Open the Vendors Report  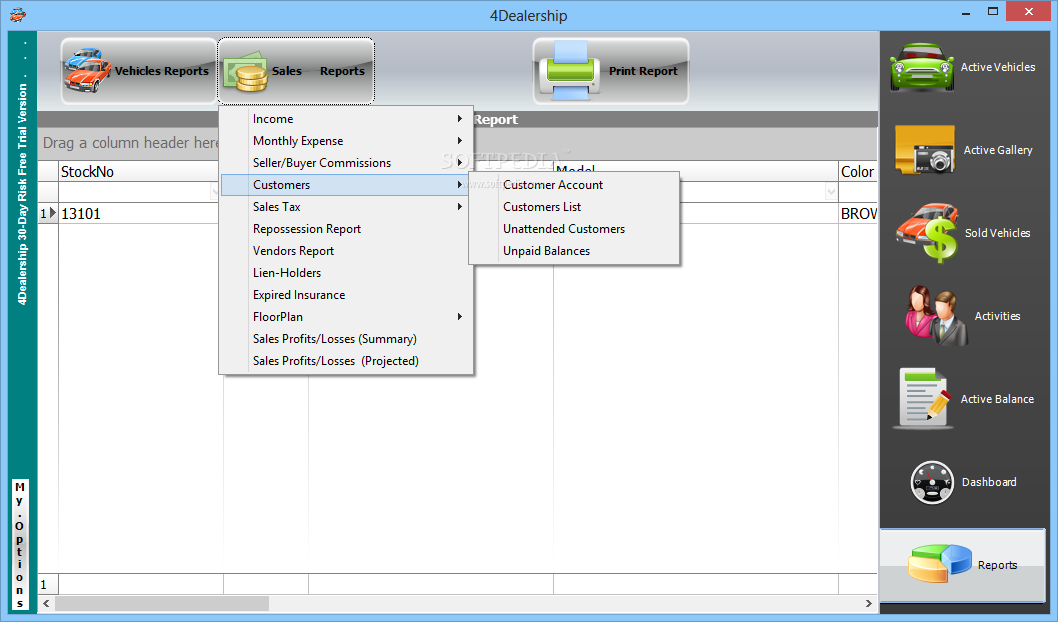(x=347, y=251)
